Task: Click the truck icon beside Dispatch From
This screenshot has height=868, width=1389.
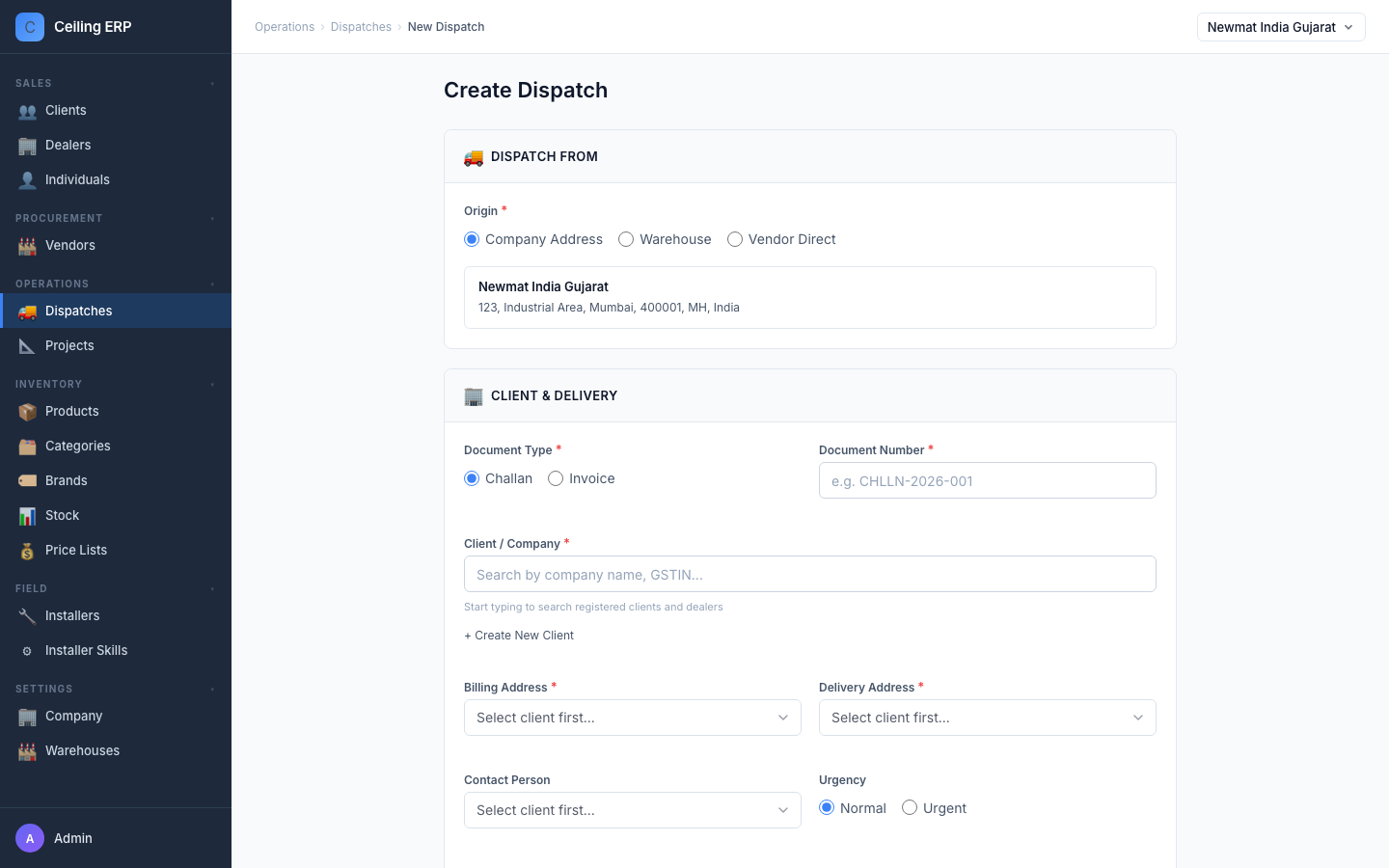Action: 474,157
